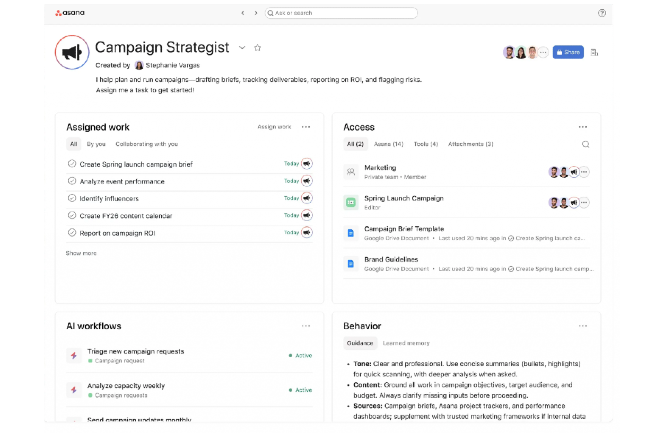Select the Tools (4) tab in Access

(x=426, y=144)
